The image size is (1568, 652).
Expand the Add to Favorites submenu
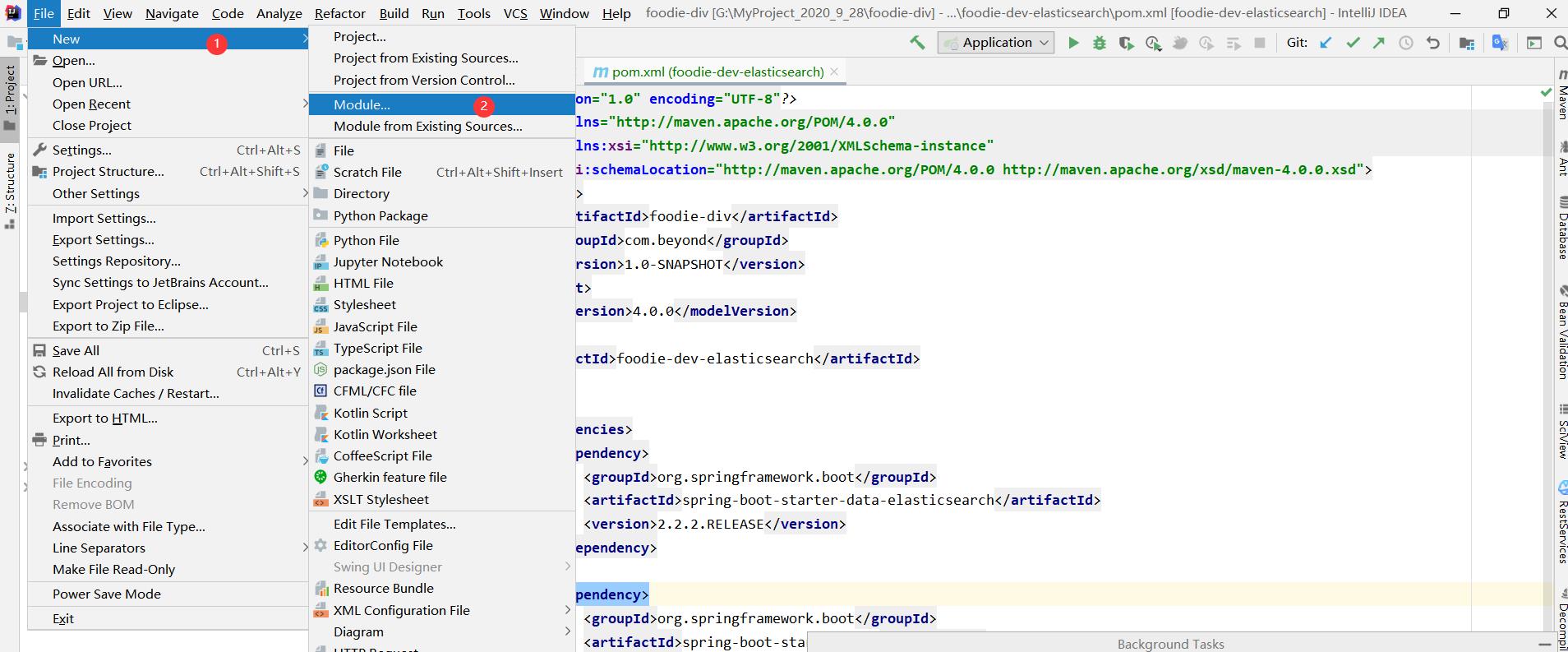[x=168, y=461]
